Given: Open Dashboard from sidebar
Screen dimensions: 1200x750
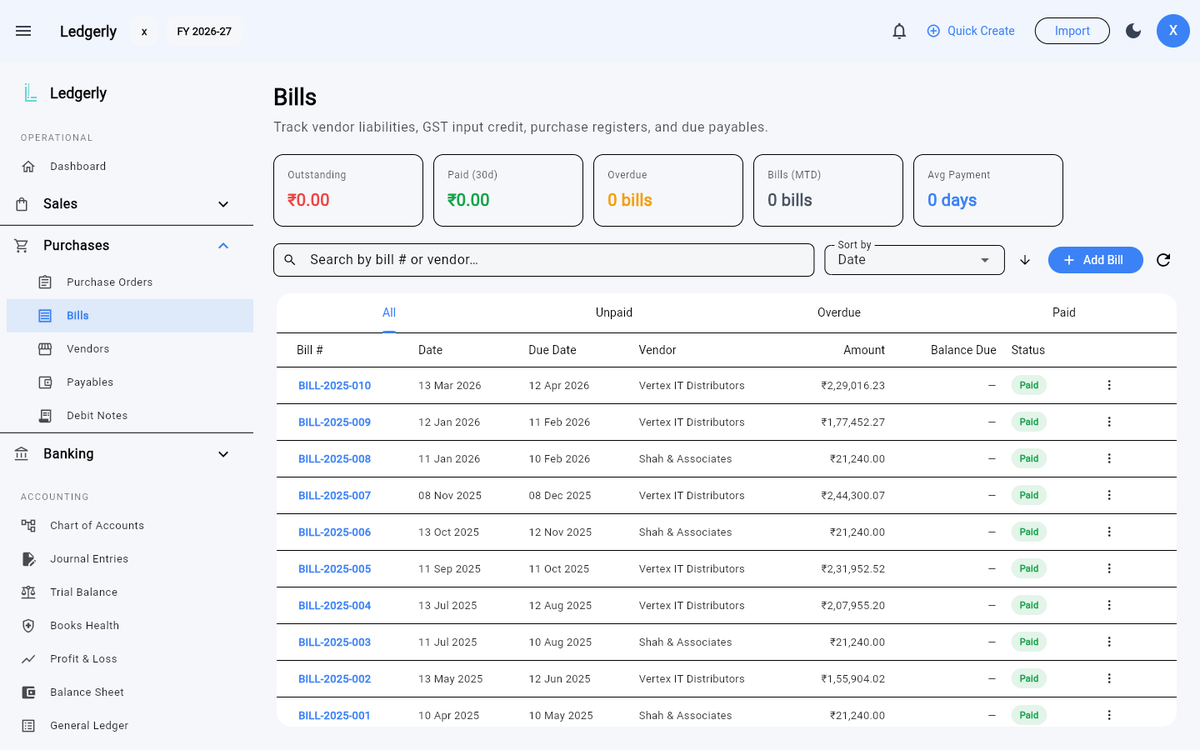Looking at the screenshot, I should (x=127, y=166).
